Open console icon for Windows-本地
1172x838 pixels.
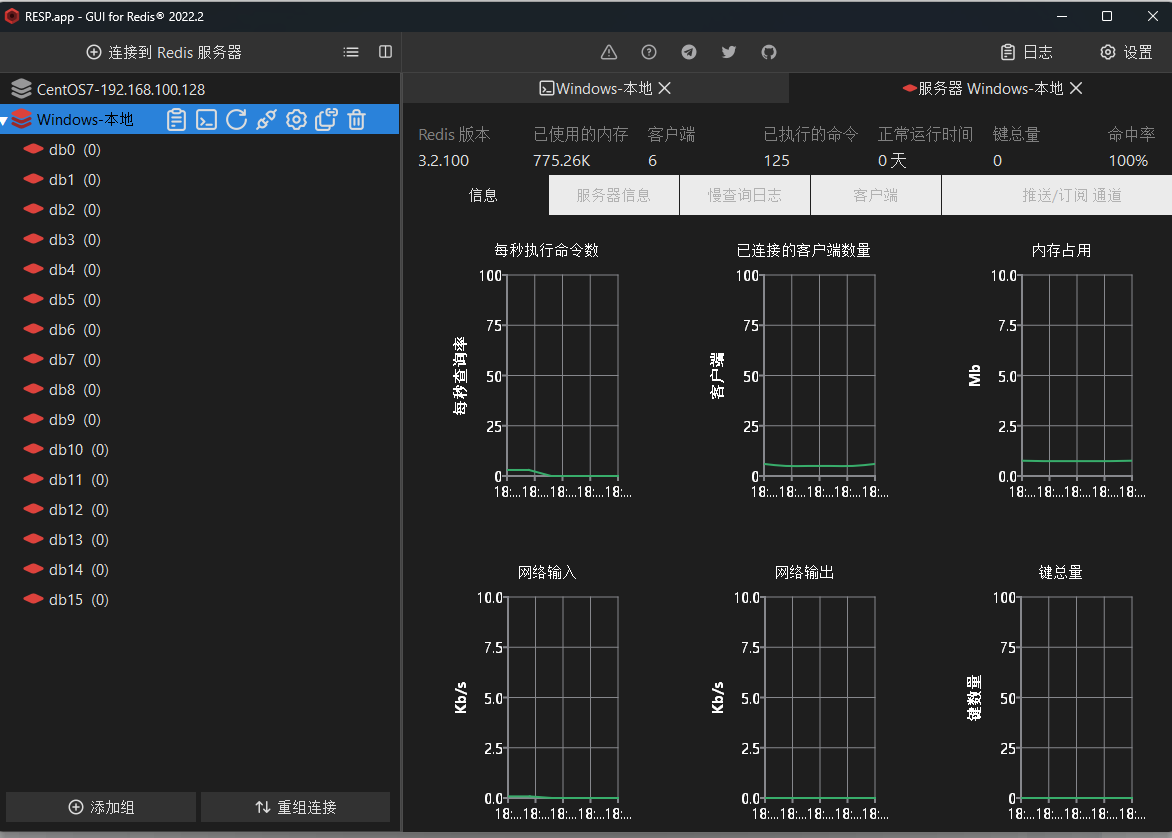(x=206, y=120)
